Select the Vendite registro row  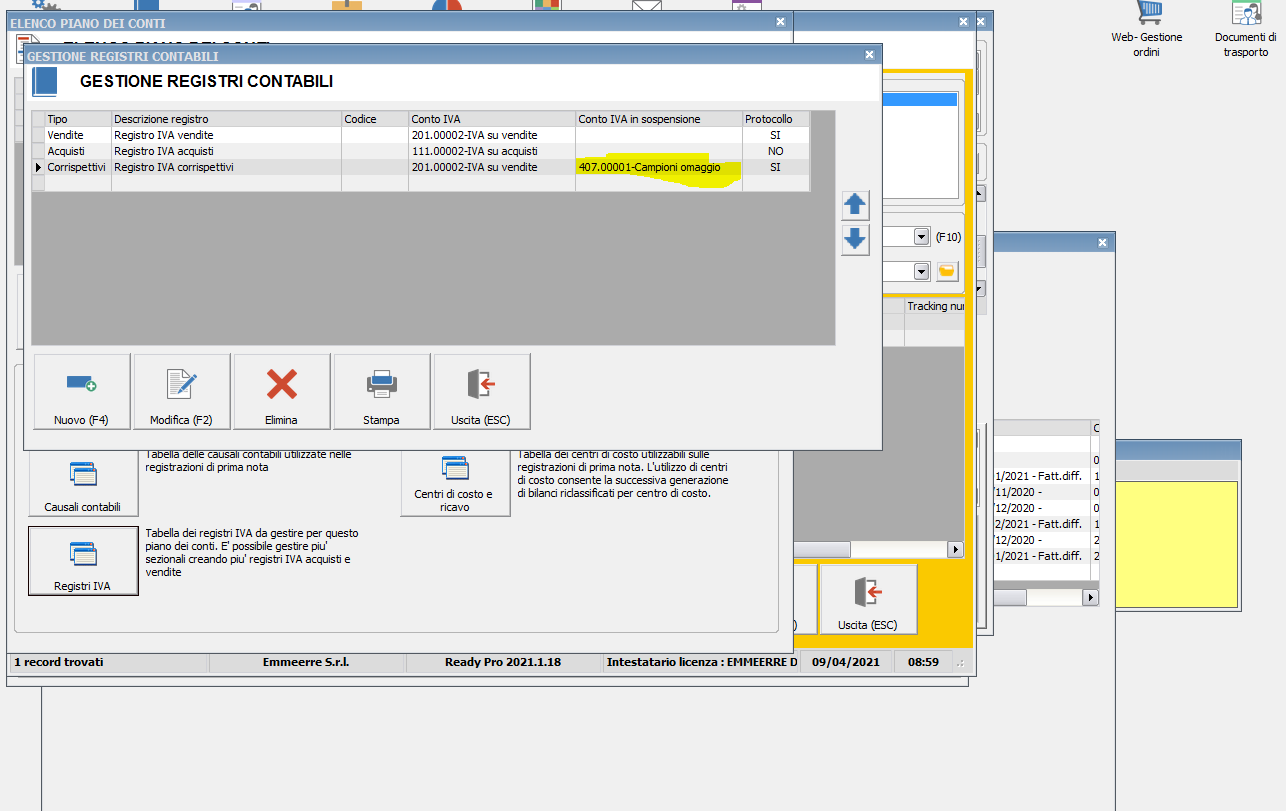420,135
